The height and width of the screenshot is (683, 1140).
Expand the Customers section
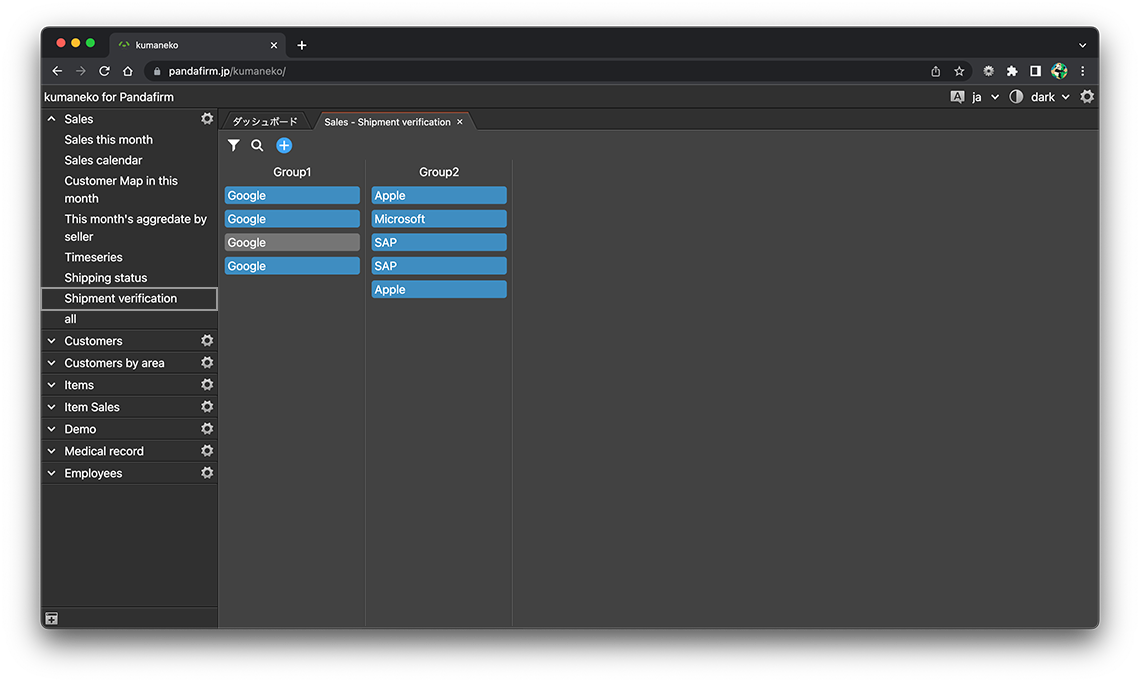click(x=52, y=340)
